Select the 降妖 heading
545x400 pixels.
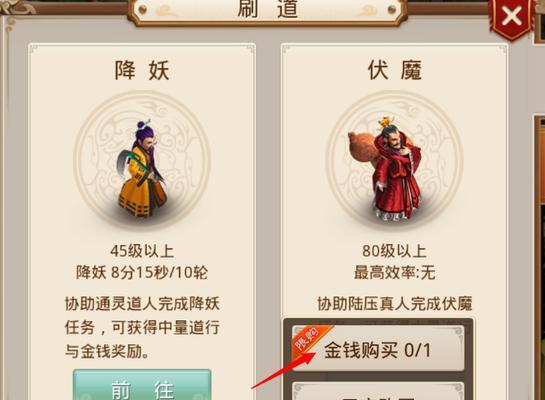pos(142,70)
